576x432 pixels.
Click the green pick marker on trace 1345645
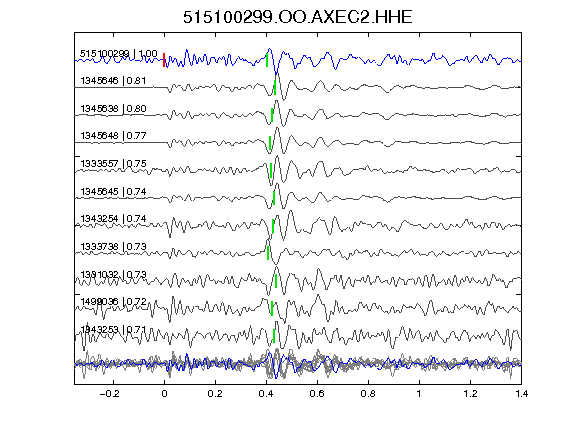pos(274,198)
